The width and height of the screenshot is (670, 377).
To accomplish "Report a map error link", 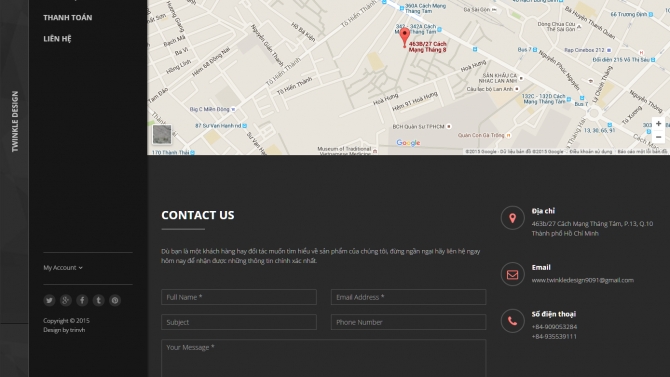I will [x=642, y=152].
